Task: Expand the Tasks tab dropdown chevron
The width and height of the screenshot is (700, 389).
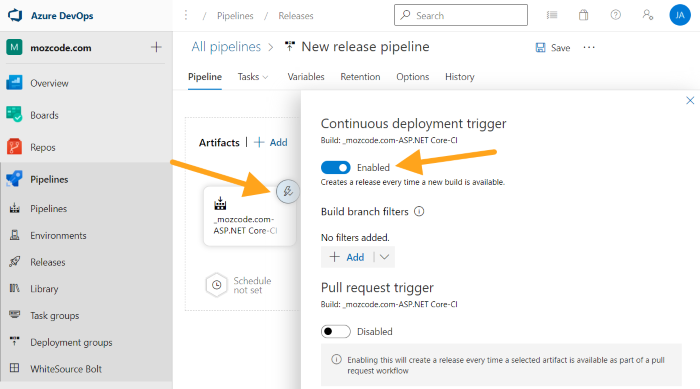Action: point(266,77)
